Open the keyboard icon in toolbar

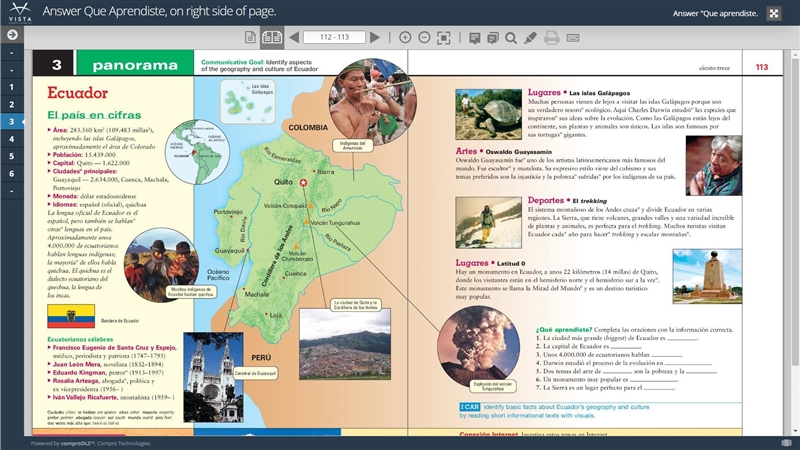pyautogui.click(x=573, y=38)
